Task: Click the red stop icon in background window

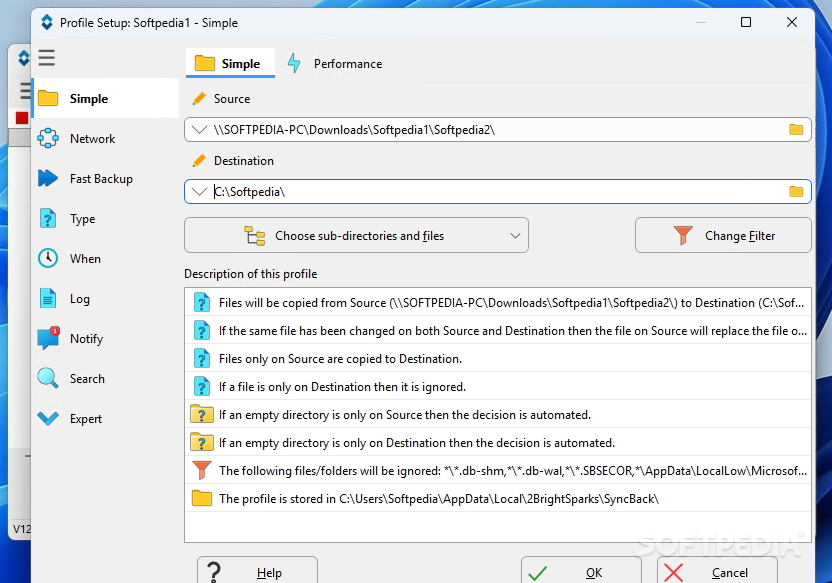Action: point(22,118)
